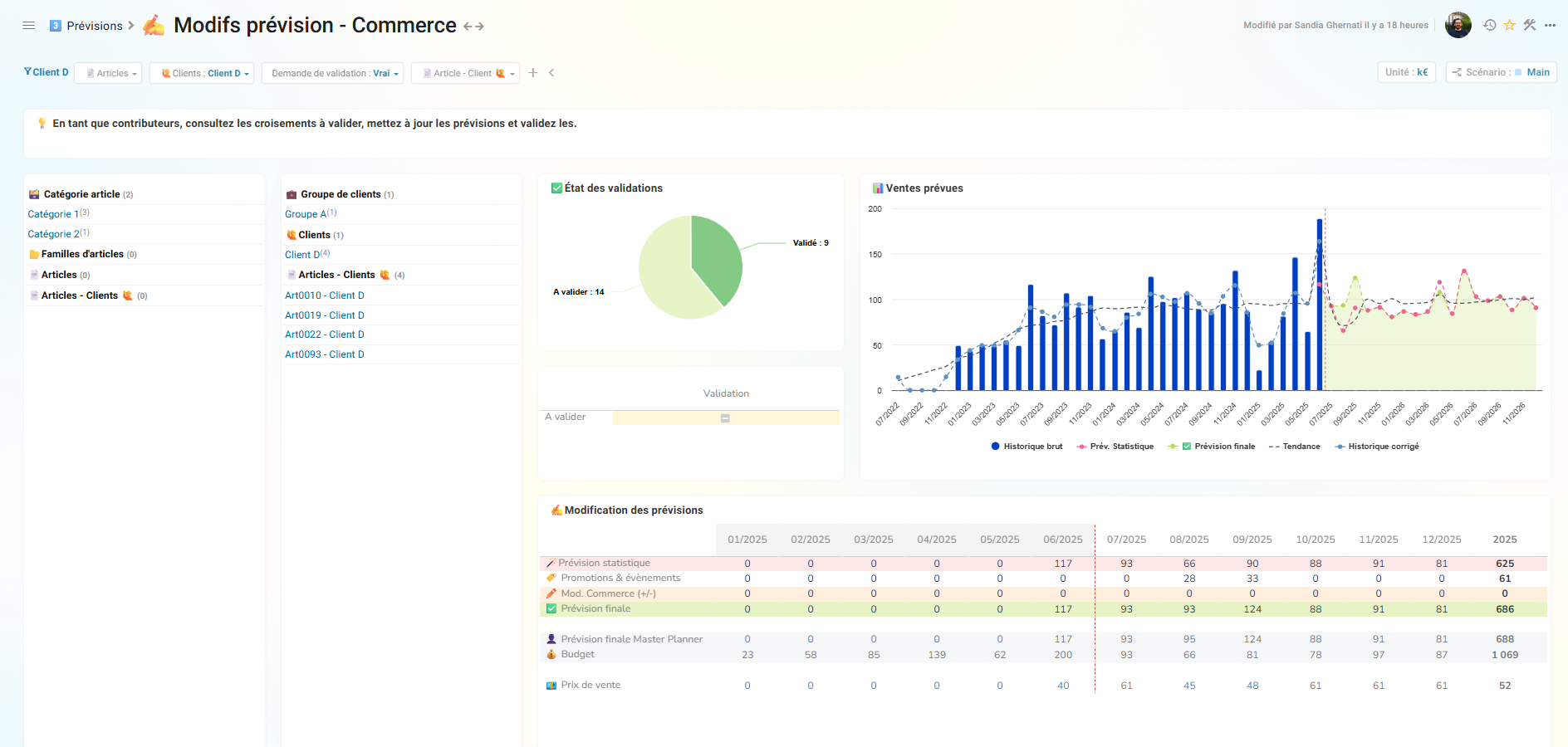Open the tools hammer-wrench icon
This screenshot has height=747, width=1568.
click(x=1530, y=26)
